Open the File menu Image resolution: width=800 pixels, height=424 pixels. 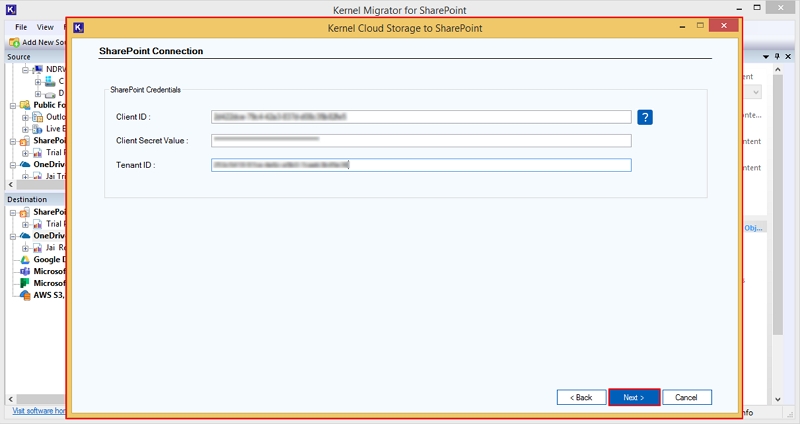21,27
